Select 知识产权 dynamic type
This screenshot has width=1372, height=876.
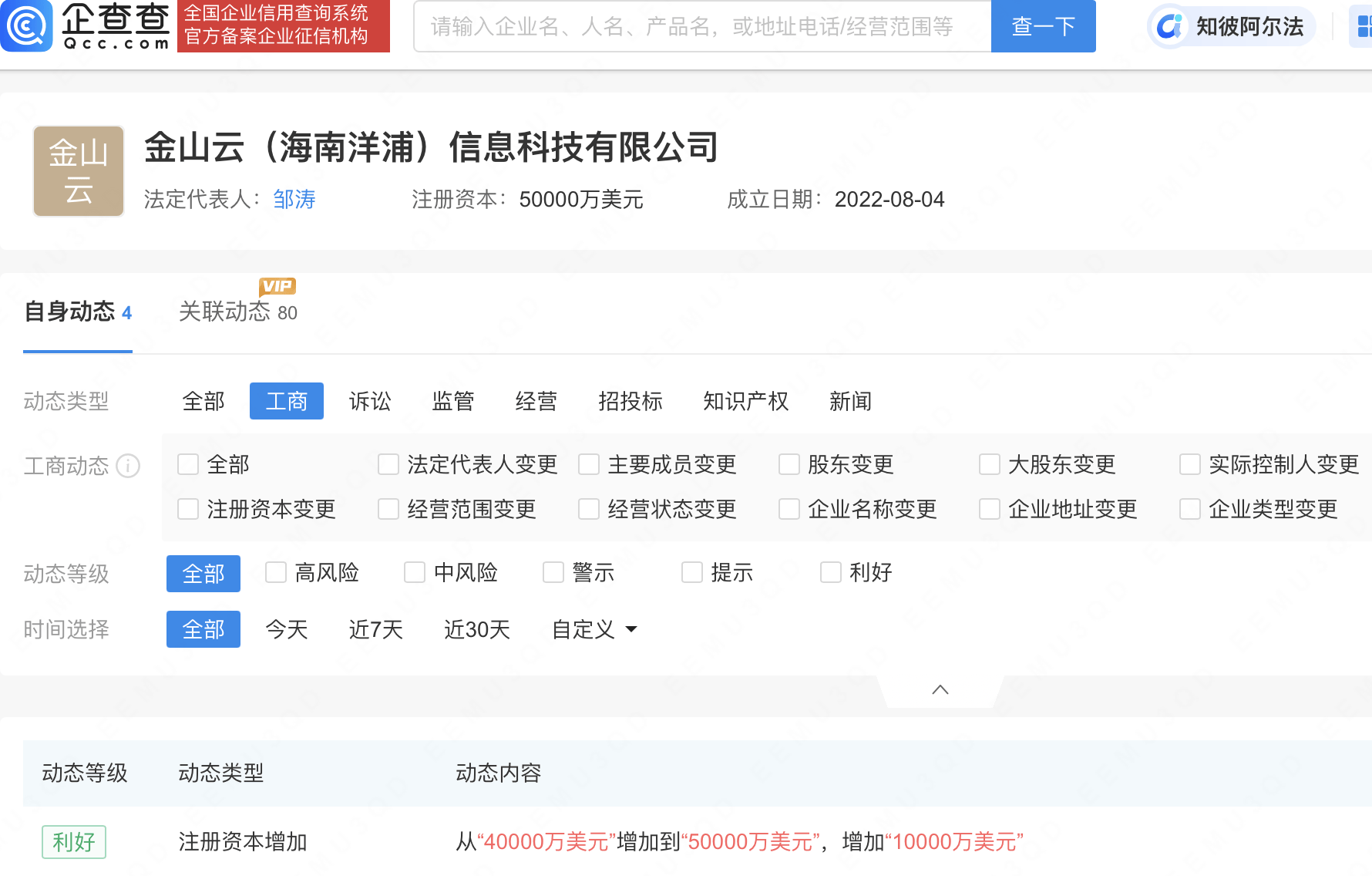coord(746,401)
